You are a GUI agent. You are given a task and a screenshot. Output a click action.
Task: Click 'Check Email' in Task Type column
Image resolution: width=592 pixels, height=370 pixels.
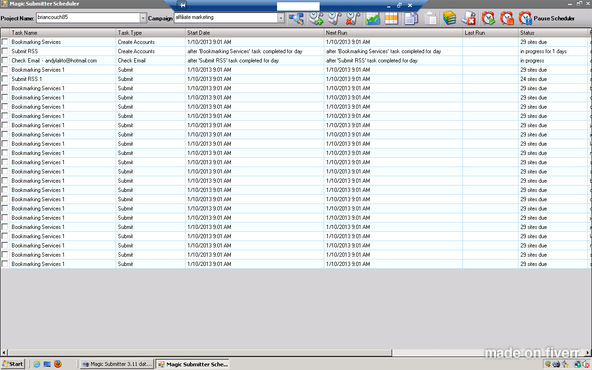point(131,60)
